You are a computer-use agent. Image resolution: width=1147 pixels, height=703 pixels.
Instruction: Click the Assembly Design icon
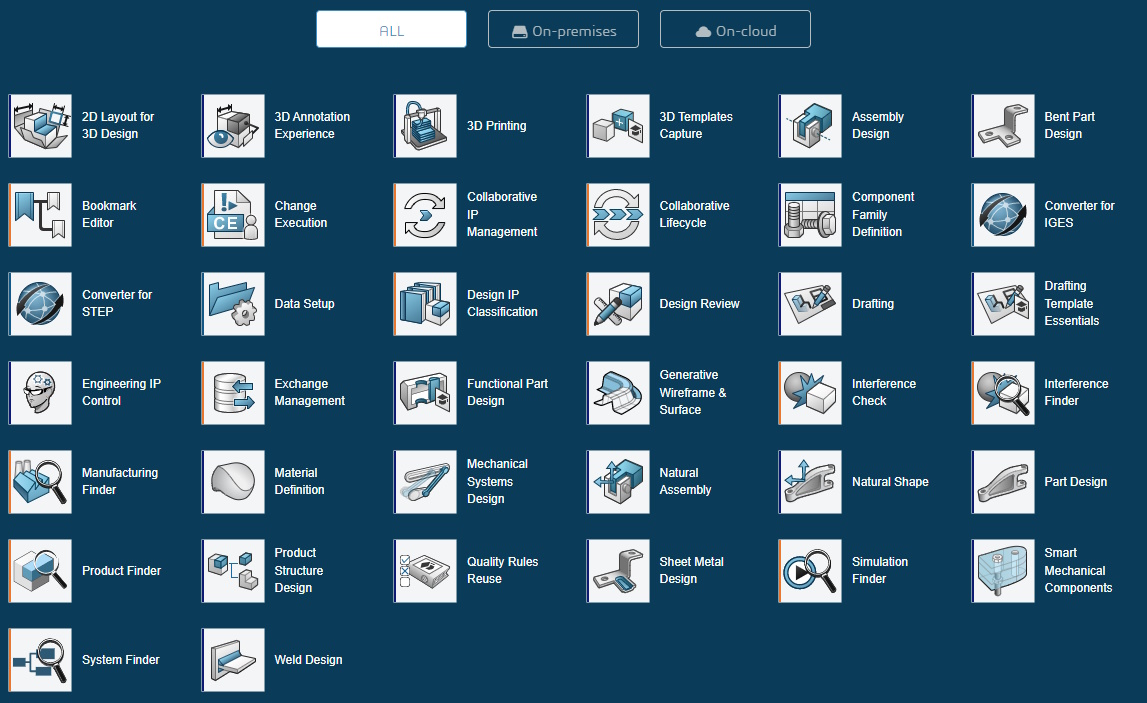pos(811,126)
